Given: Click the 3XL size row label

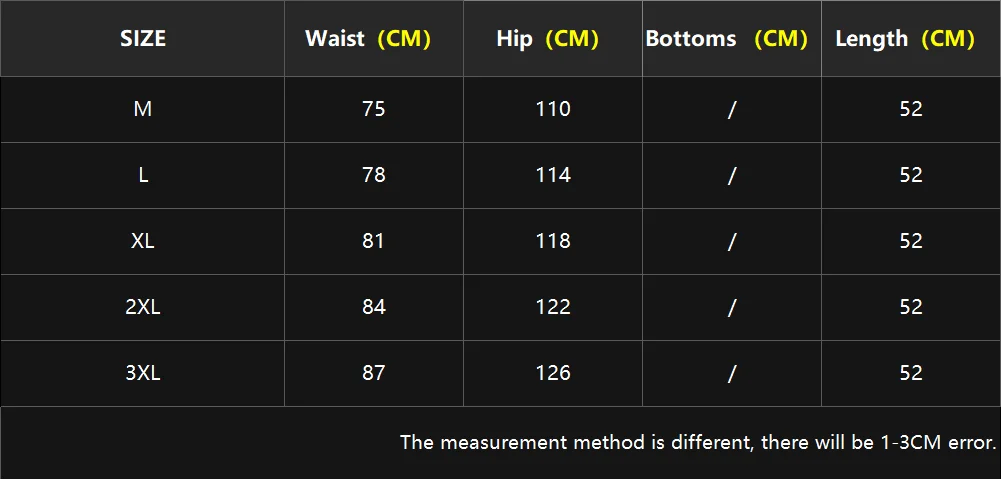Looking at the screenshot, I should click(x=143, y=373).
